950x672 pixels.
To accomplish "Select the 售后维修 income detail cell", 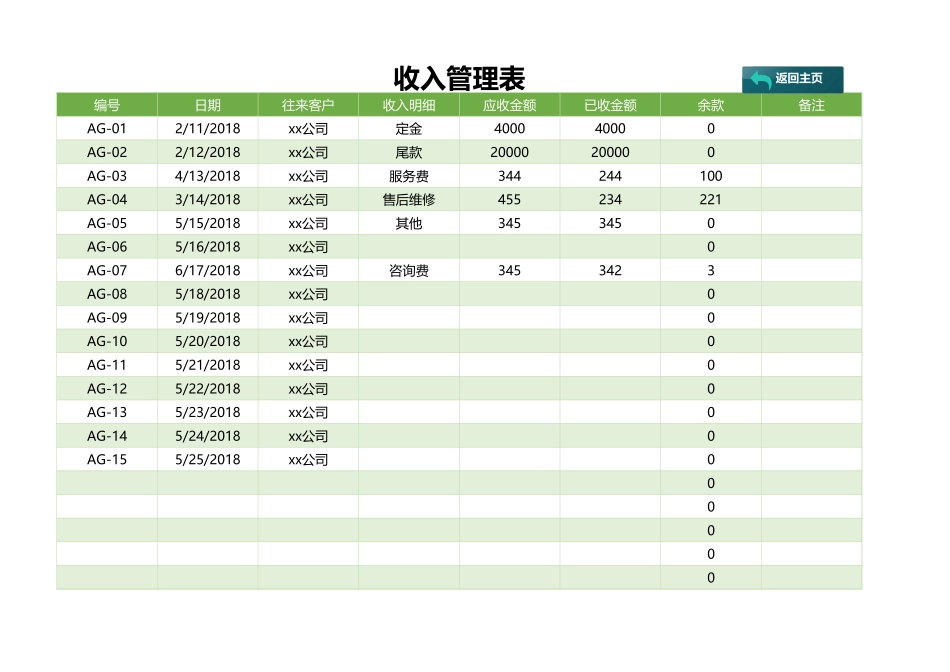I will [x=409, y=199].
